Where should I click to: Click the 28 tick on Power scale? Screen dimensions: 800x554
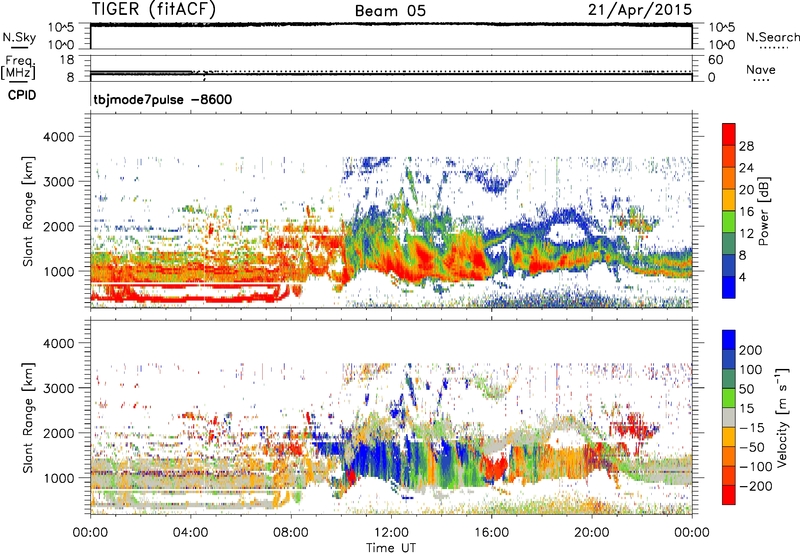point(746,146)
